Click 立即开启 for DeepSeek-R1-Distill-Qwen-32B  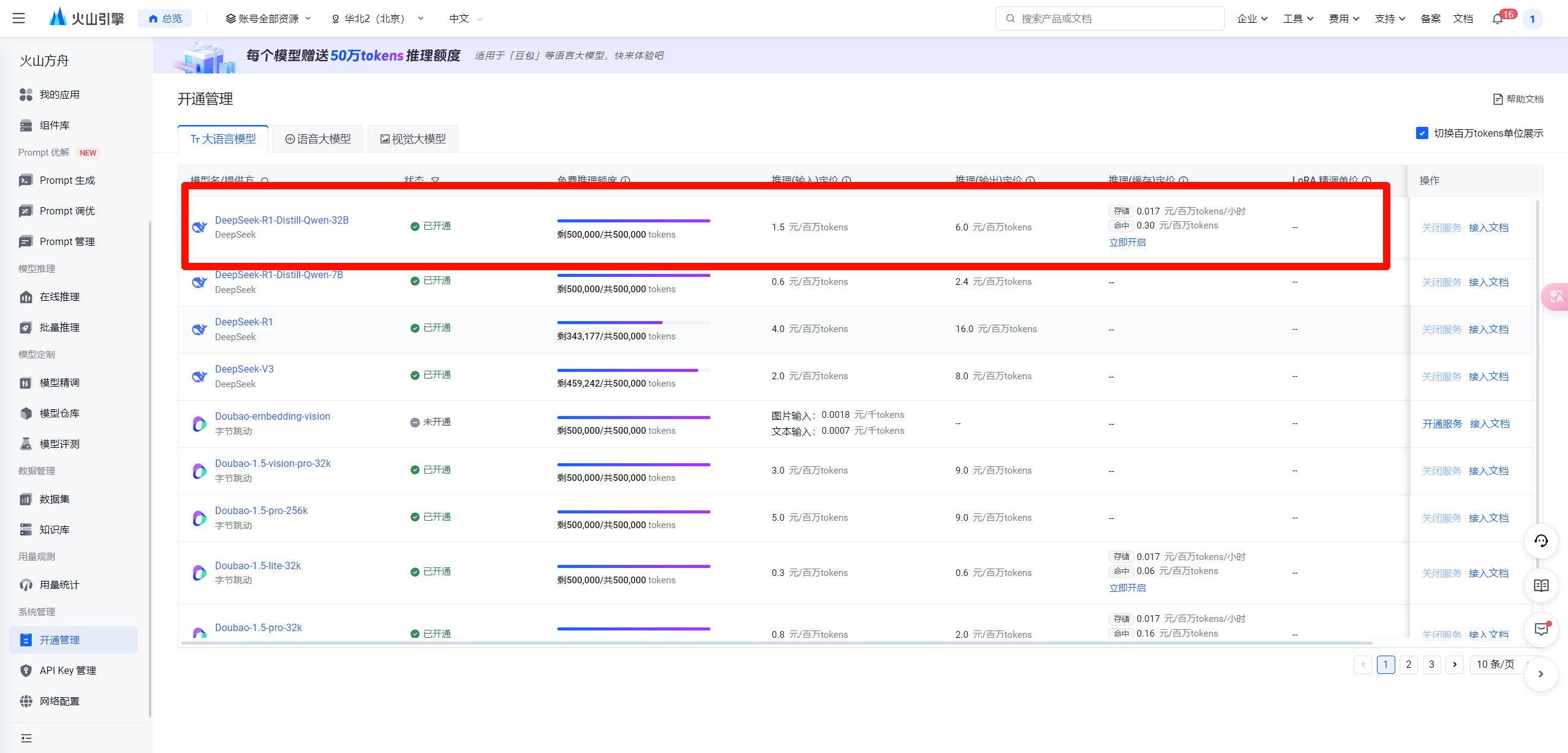coord(1127,242)
